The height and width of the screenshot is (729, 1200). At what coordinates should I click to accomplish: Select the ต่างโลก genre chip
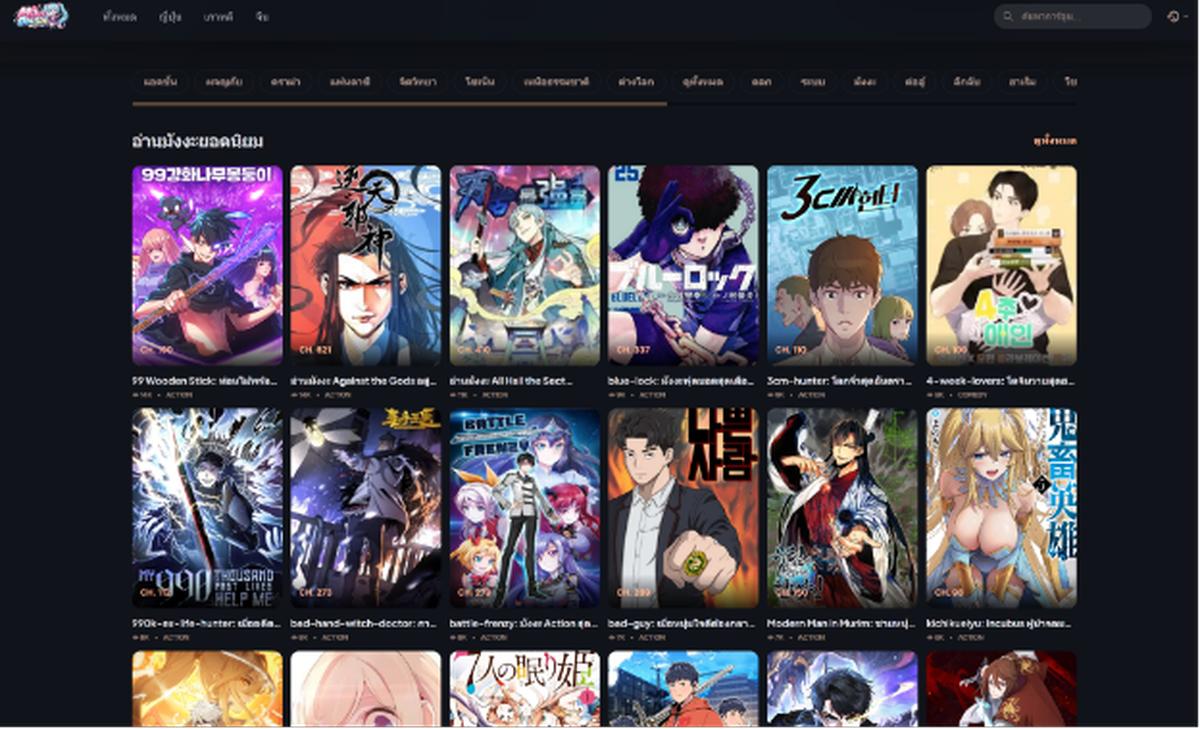point(635,82)
